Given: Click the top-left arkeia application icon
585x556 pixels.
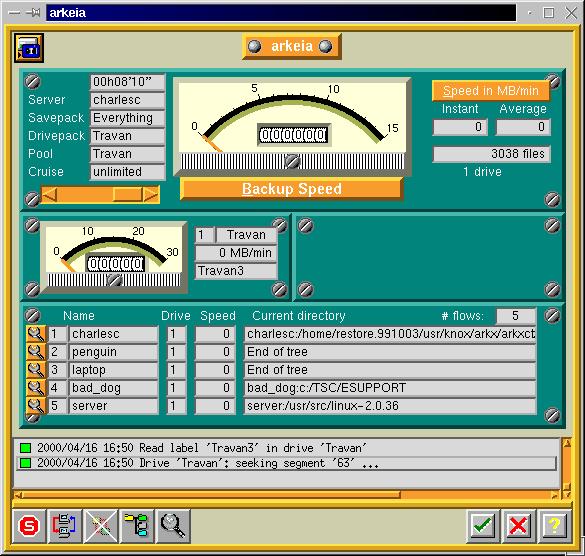Looking at the screenshot, I should pyautogui.click(x=29, y=48).
